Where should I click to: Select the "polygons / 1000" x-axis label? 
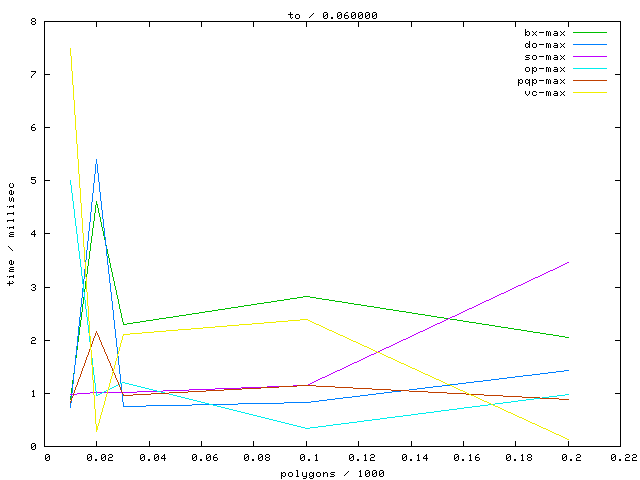pyautogui.click(x=334, y=473)
